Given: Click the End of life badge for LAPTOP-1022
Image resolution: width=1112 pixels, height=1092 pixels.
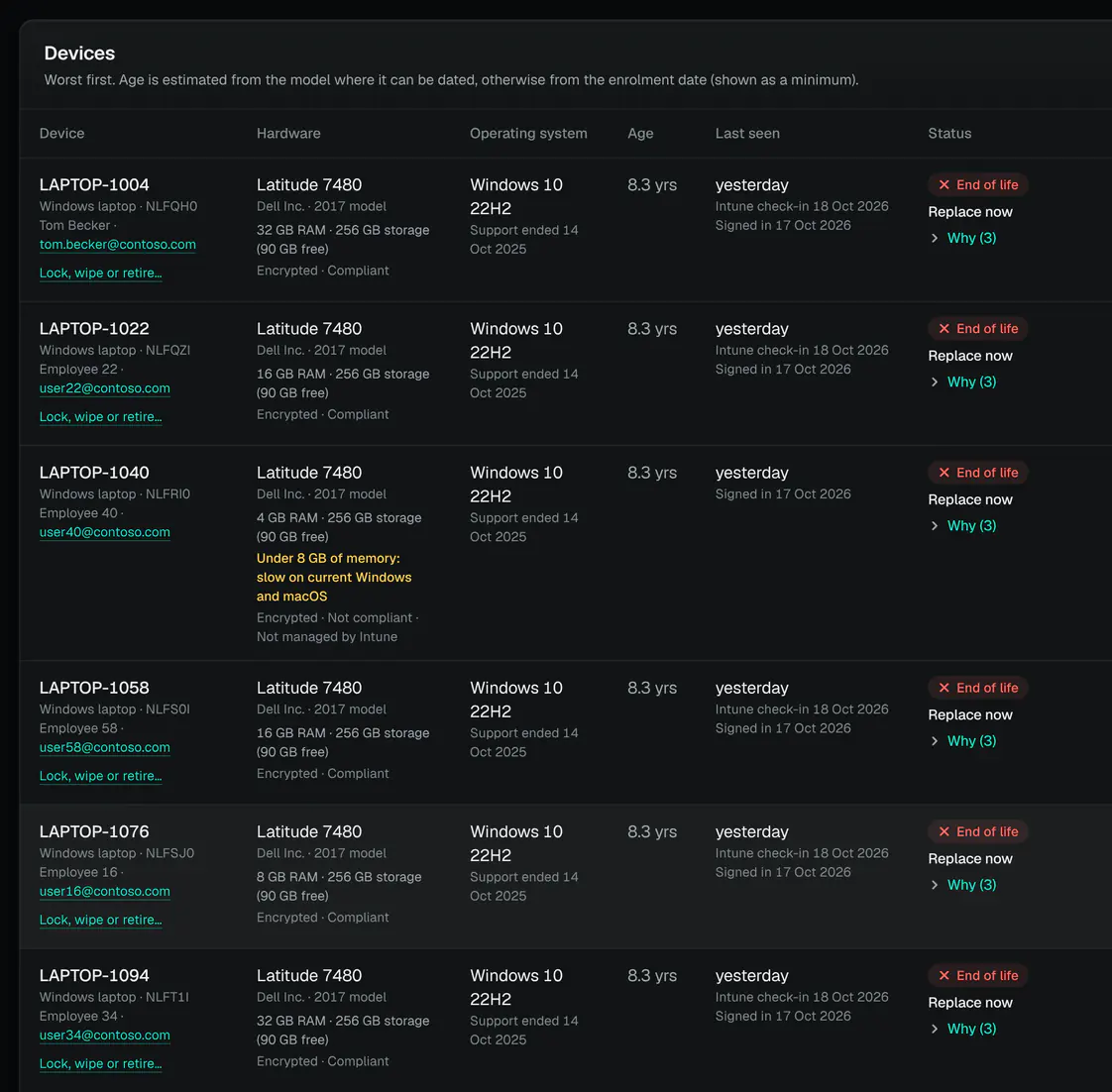Looking at the screenshot, I should [978, 329].
